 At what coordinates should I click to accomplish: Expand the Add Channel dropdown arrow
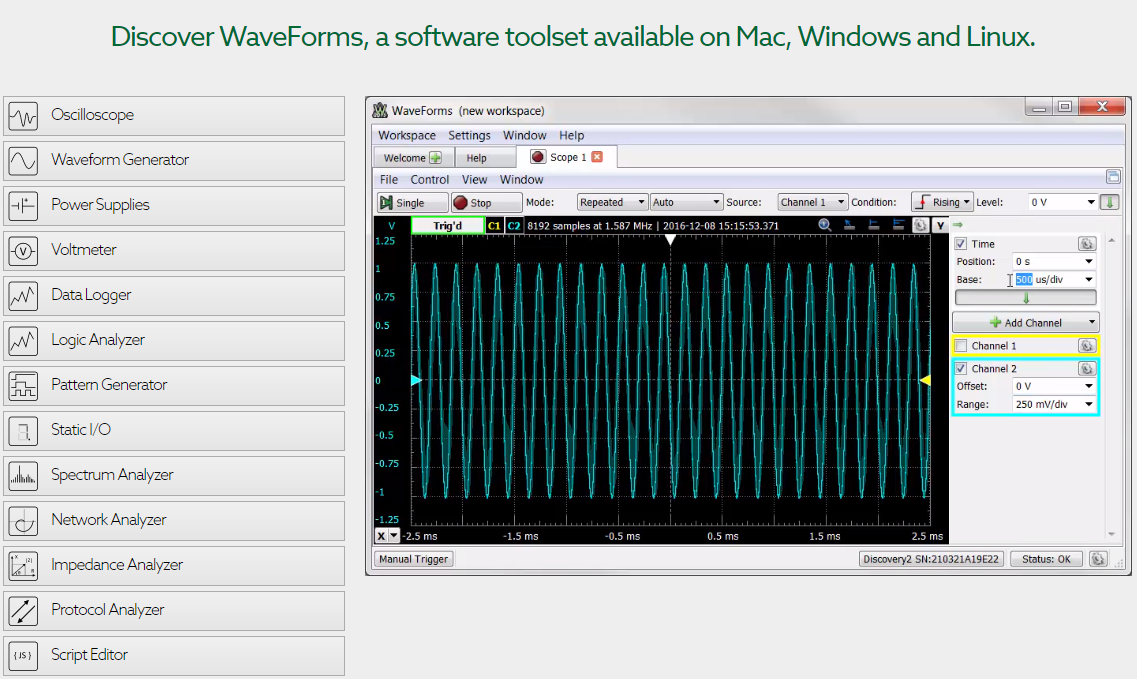pos(1091,322)
